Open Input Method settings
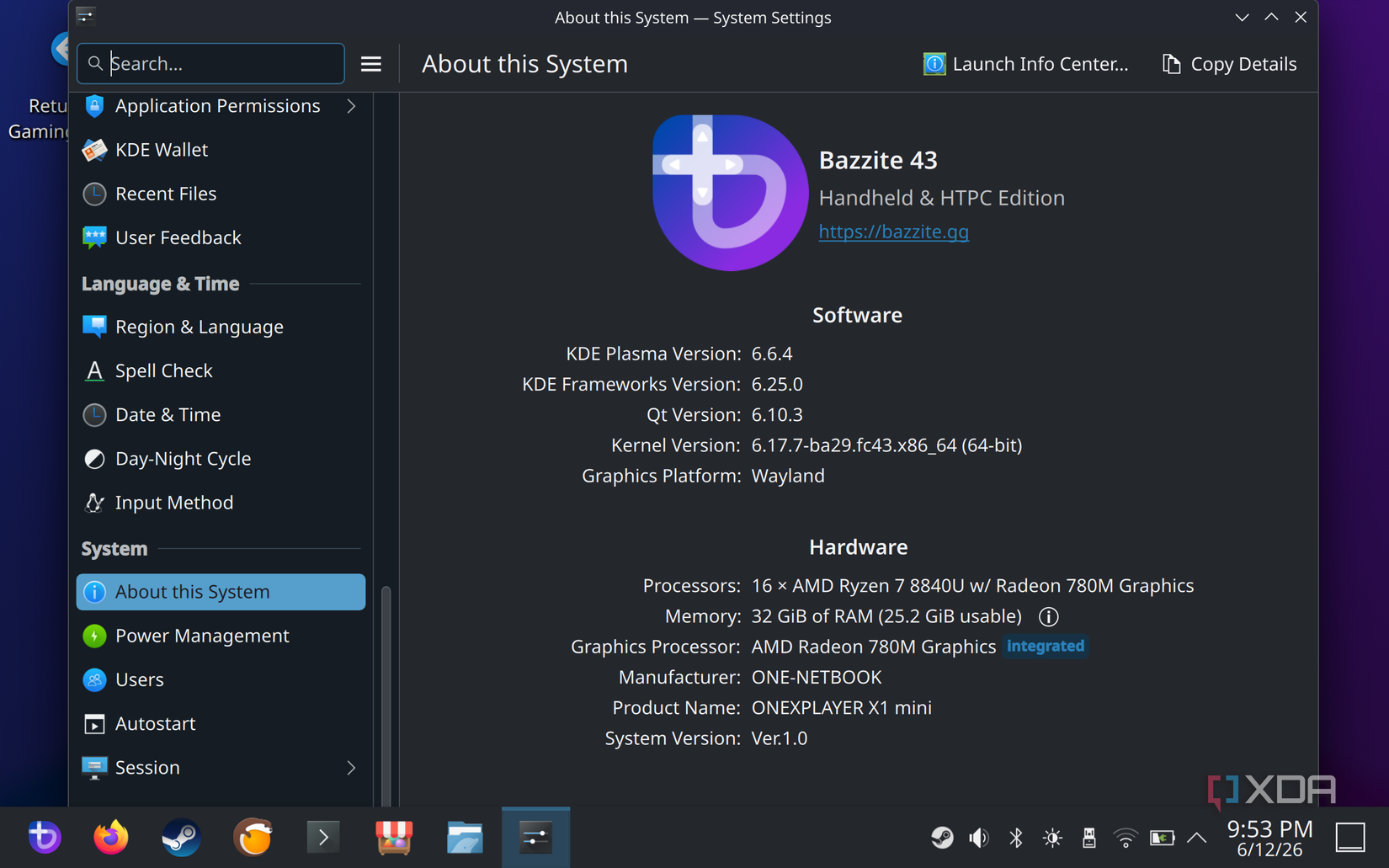Screen dimensions: 1389x868 pos(221,503)
